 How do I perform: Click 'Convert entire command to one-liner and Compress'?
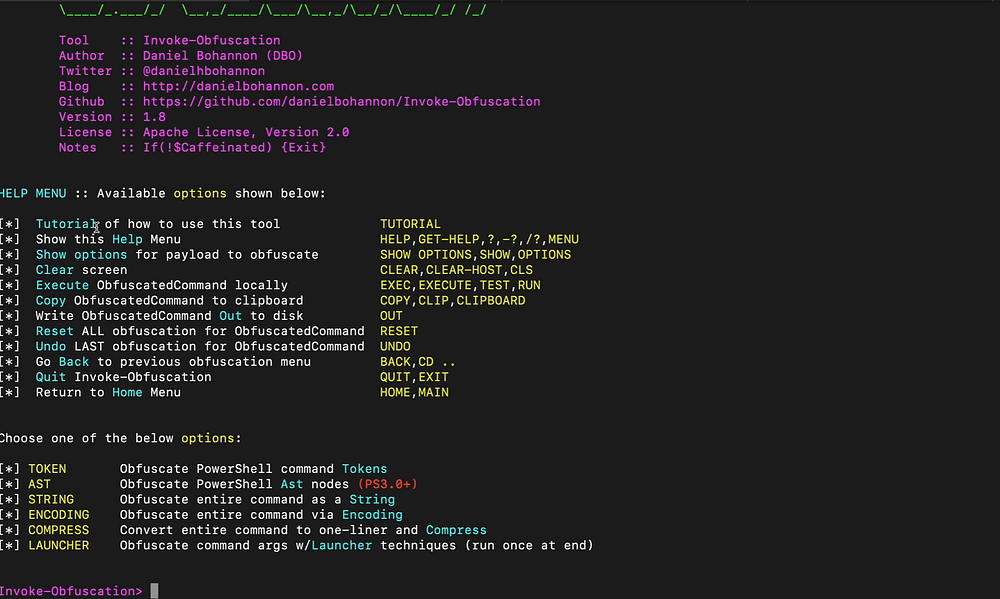[x=304, y=530]
